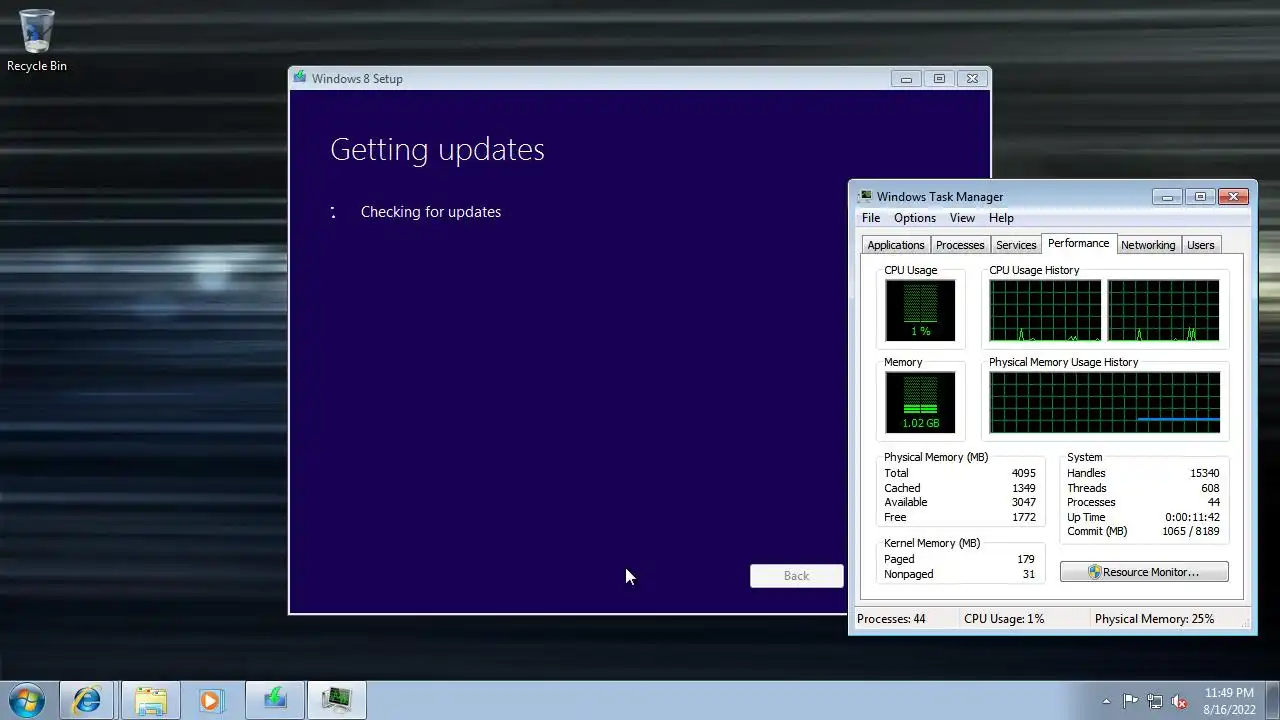Click the network tray icon
1280x720 pixels.
[1155, 701]
